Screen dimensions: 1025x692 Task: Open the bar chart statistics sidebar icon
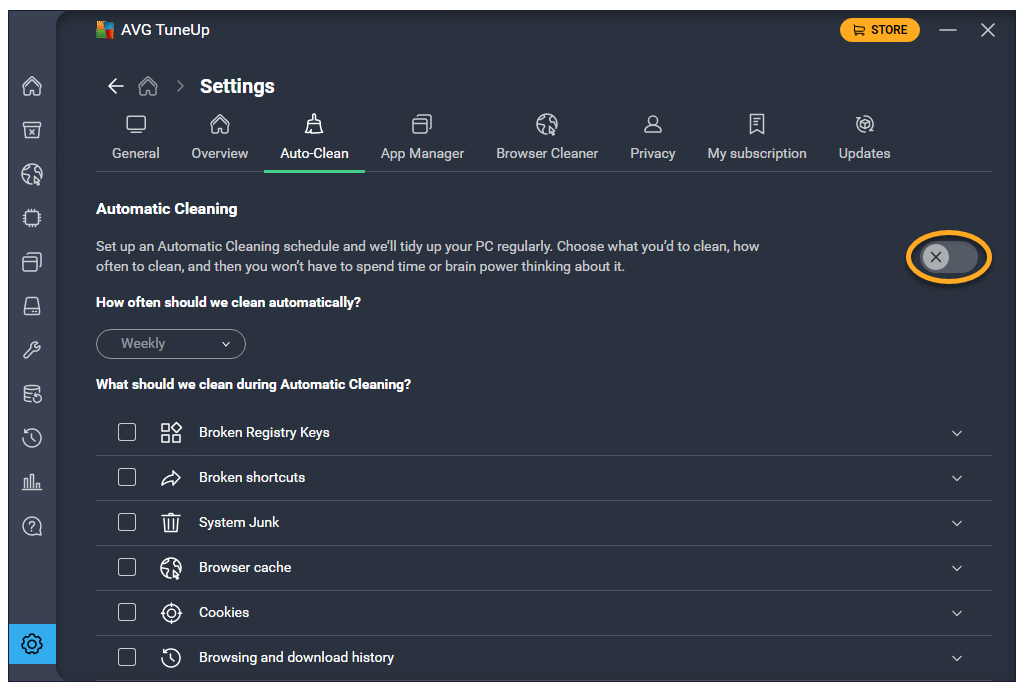tap(32, 482)
